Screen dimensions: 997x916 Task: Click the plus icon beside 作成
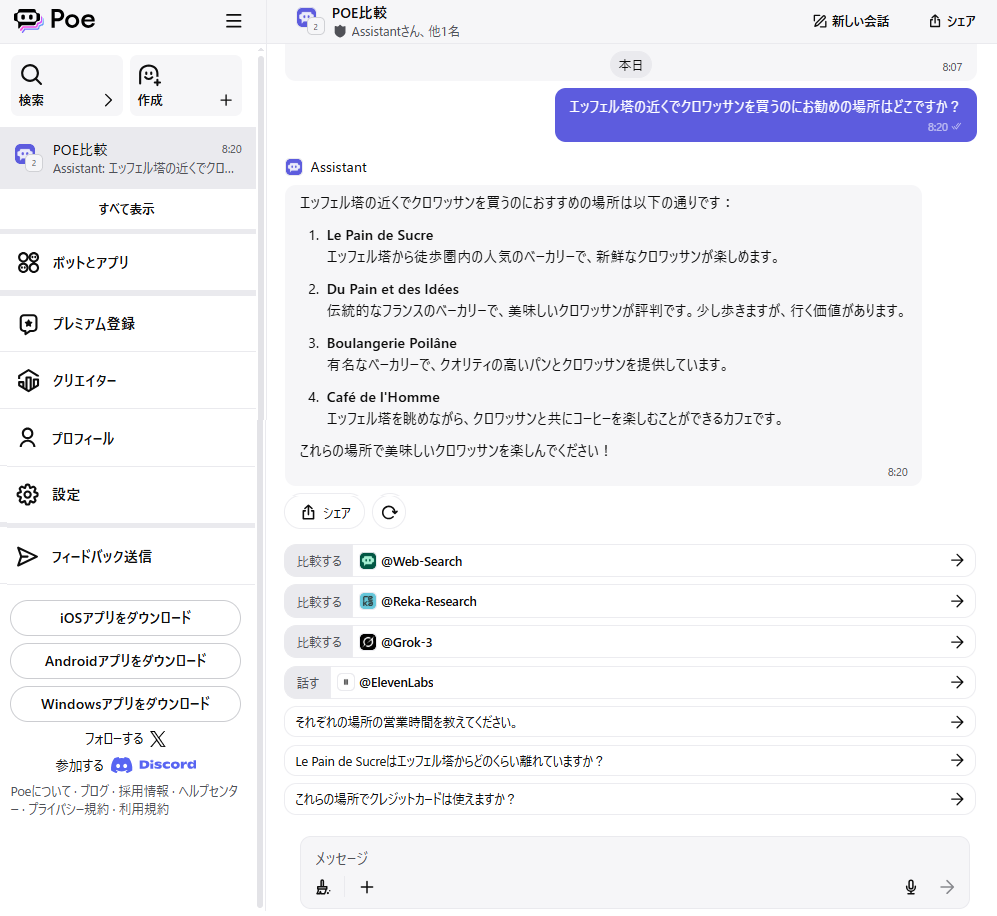pos(226,100)
